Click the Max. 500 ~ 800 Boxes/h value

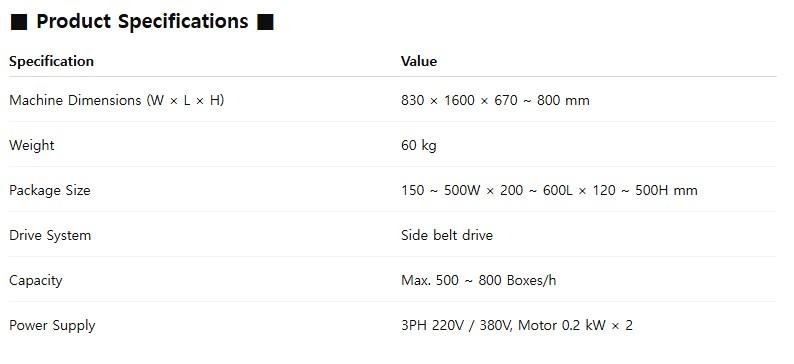[x=479, y=280]
